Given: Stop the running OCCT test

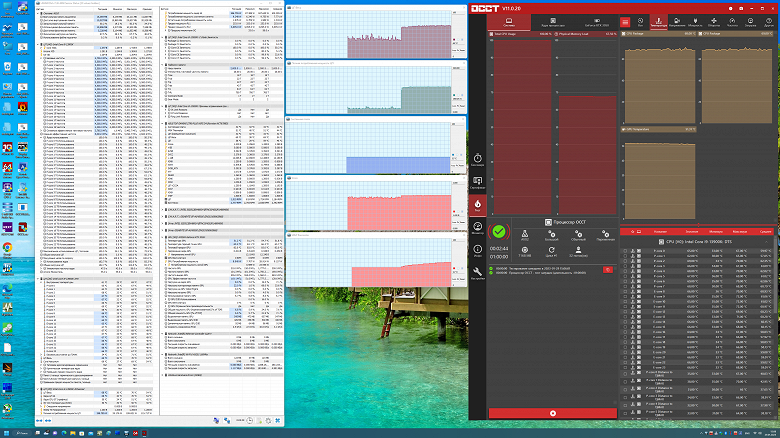Looking at the screenshot, I should pyautogui.click(x=553, y=413).
